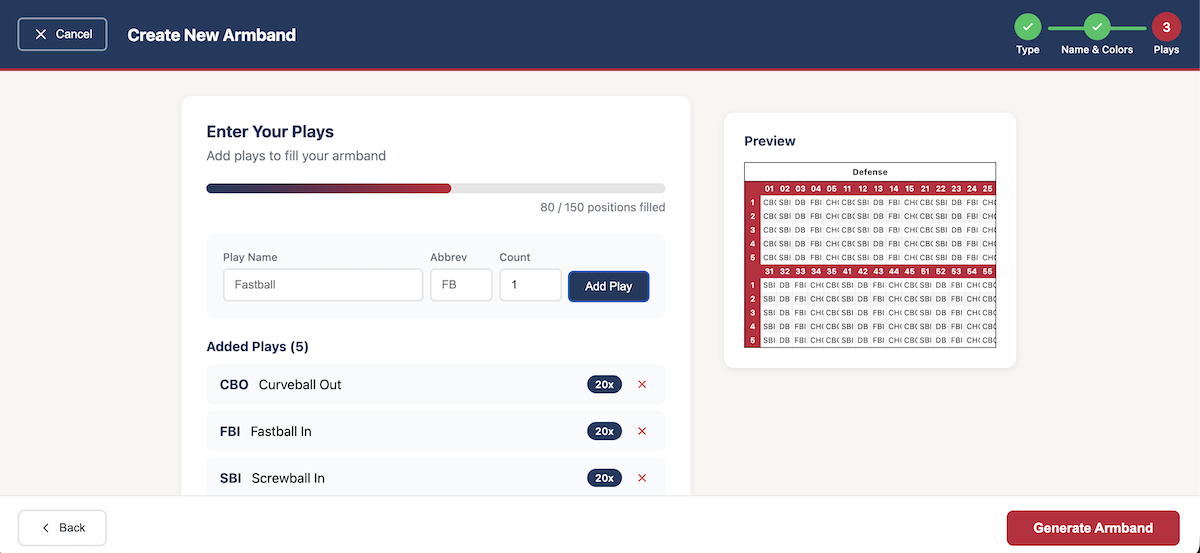The height and width of the screenshot is (553, 1200).
Task: Click the Play Name input field
Action: (323, 285)
